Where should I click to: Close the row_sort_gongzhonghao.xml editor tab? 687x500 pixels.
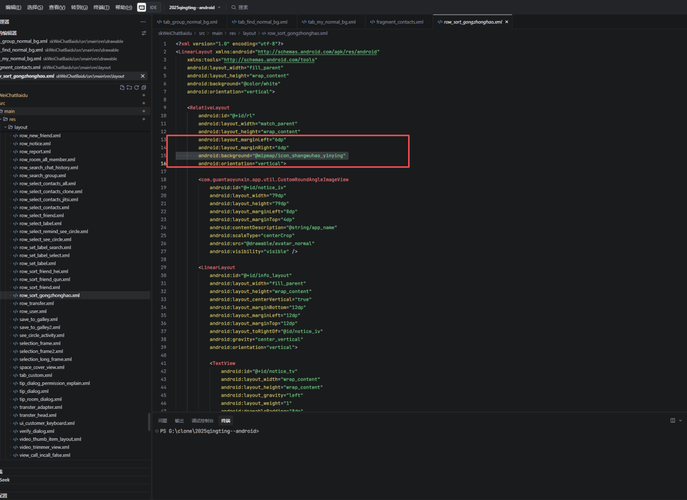pyautogui.click(x=507, y=21)
